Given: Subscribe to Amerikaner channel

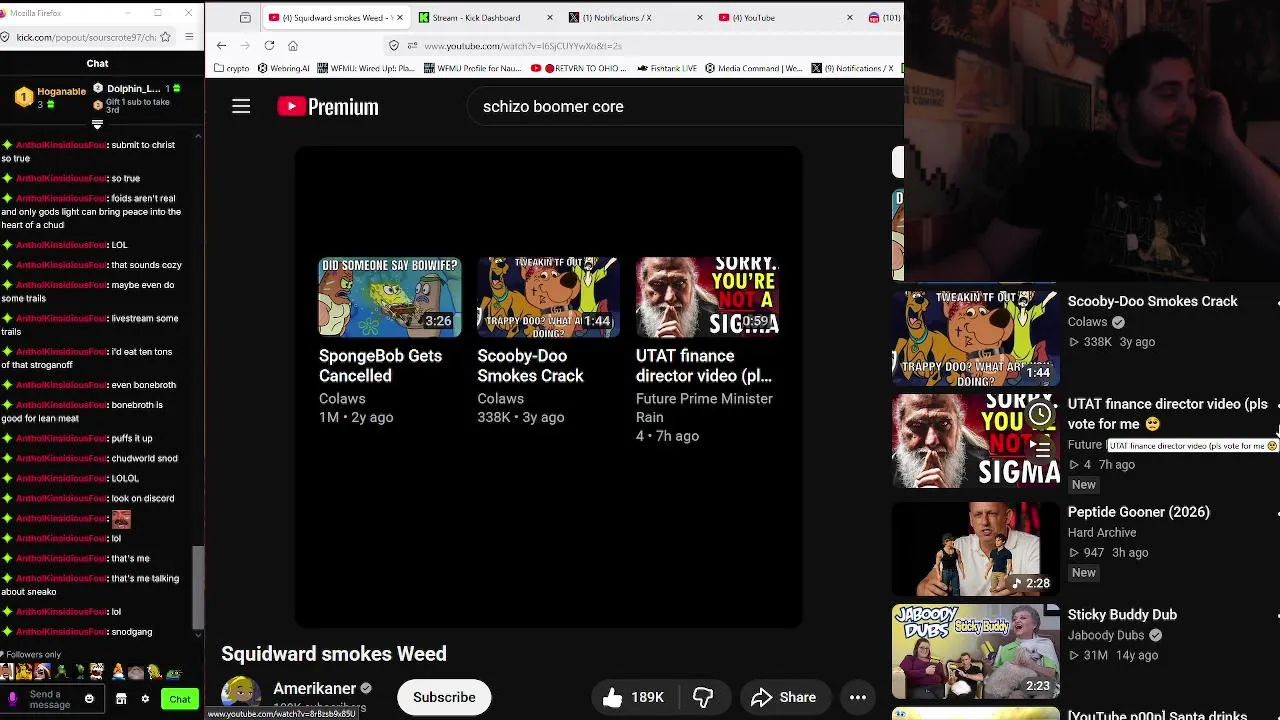Looking at the screenshot, I should (x=444, y=697).
